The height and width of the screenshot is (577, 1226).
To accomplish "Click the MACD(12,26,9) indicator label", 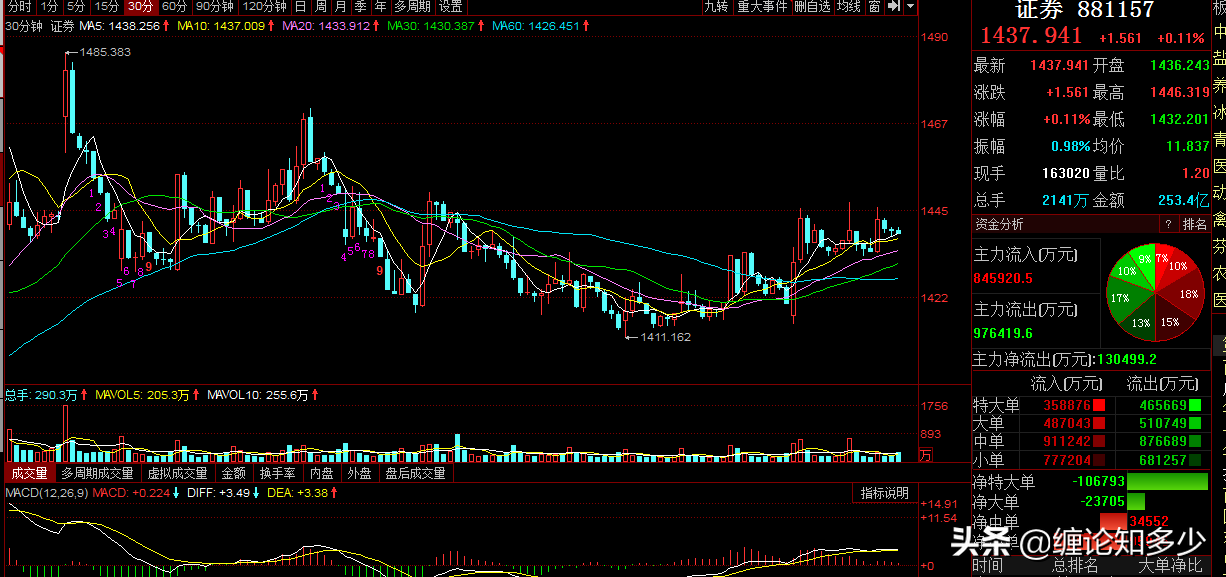I will point(45,493).
